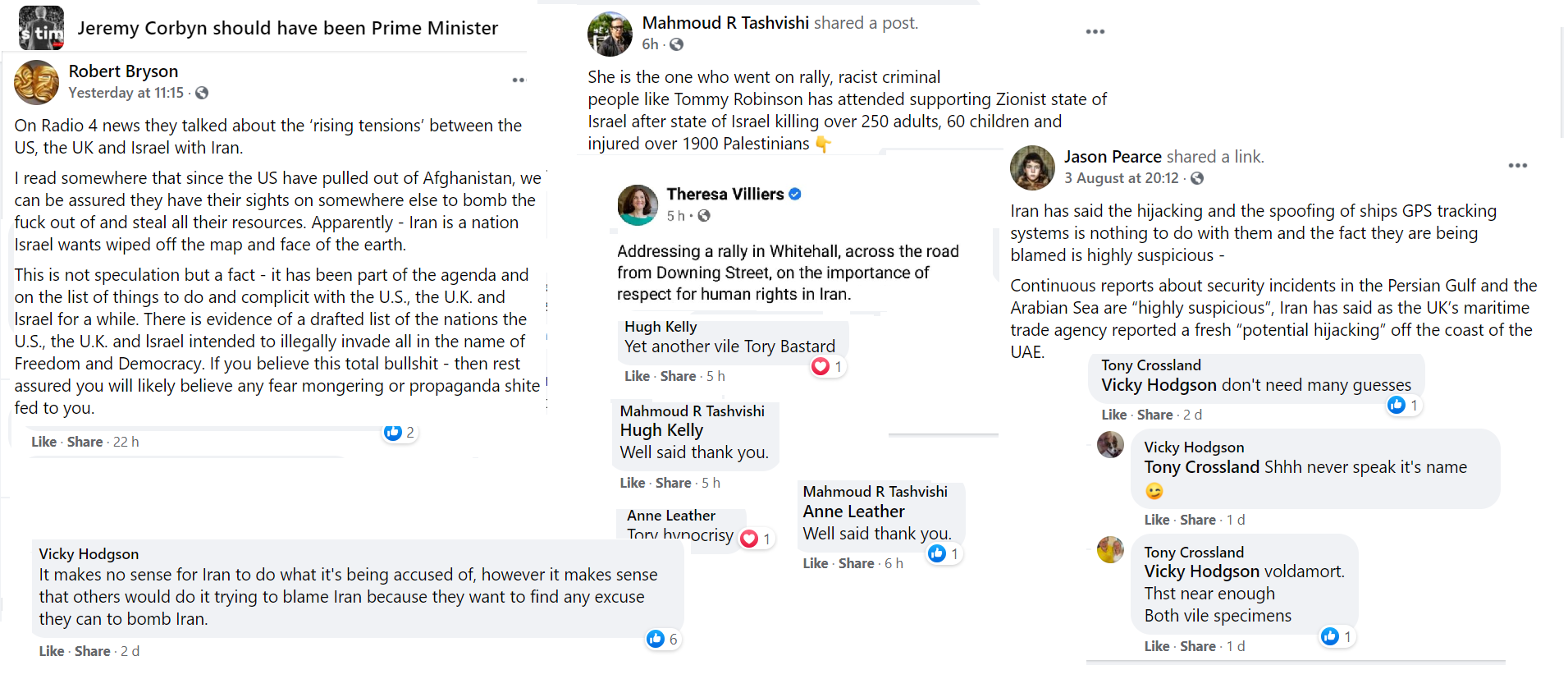Viewport: 1568px width, 679px height.
Task: Share Robert Bryson's Radio 4 post
Action: pyautogui.click(x=85, y=442)
